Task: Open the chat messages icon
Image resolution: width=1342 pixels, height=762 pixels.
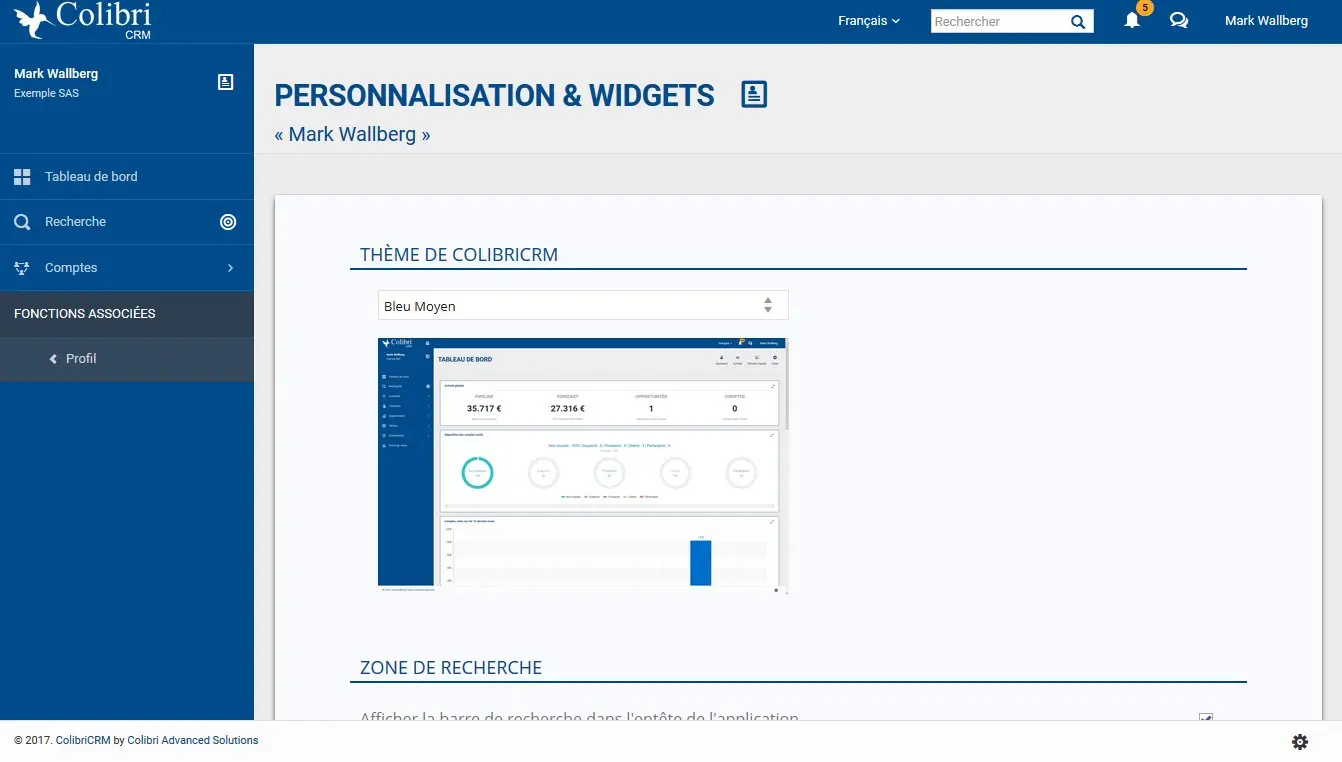Action: 1179,21
